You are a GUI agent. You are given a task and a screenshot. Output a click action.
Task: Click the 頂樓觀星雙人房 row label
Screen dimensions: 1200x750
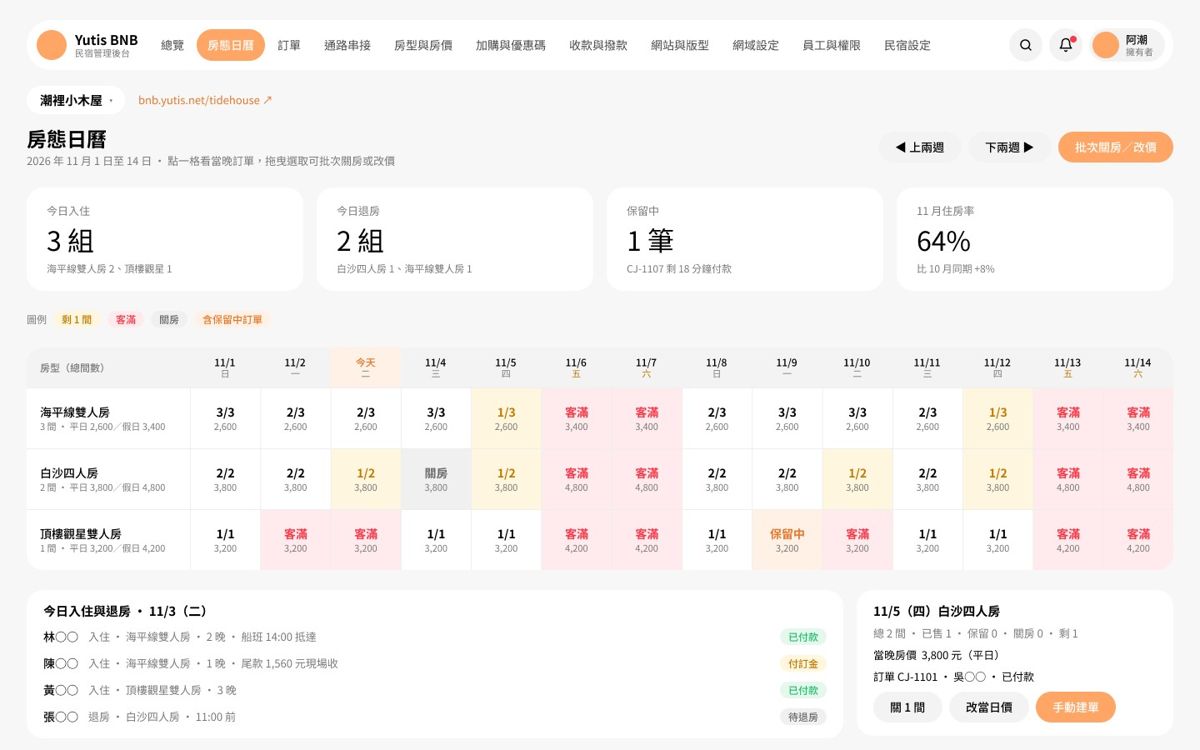point(109,541)
